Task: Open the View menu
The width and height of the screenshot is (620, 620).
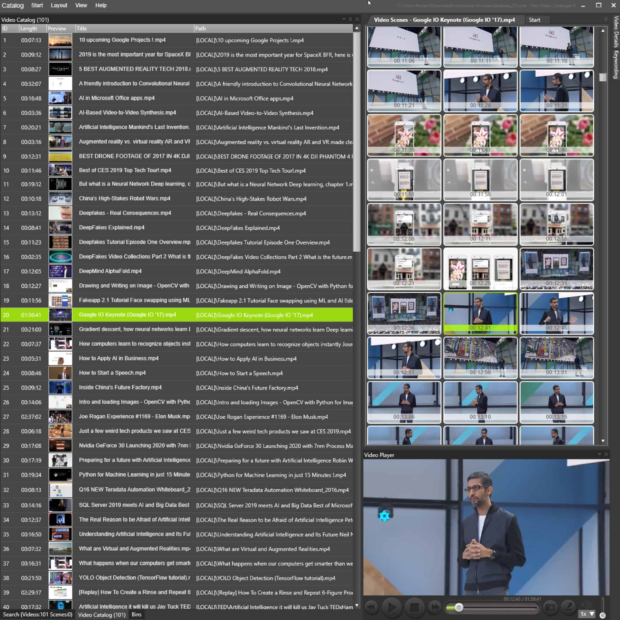Action: [x=81, y=6]
